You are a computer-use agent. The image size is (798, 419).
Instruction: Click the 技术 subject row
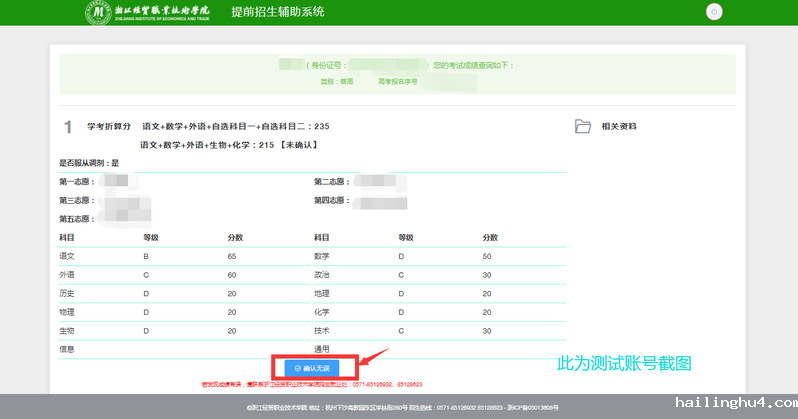[322, 330]
